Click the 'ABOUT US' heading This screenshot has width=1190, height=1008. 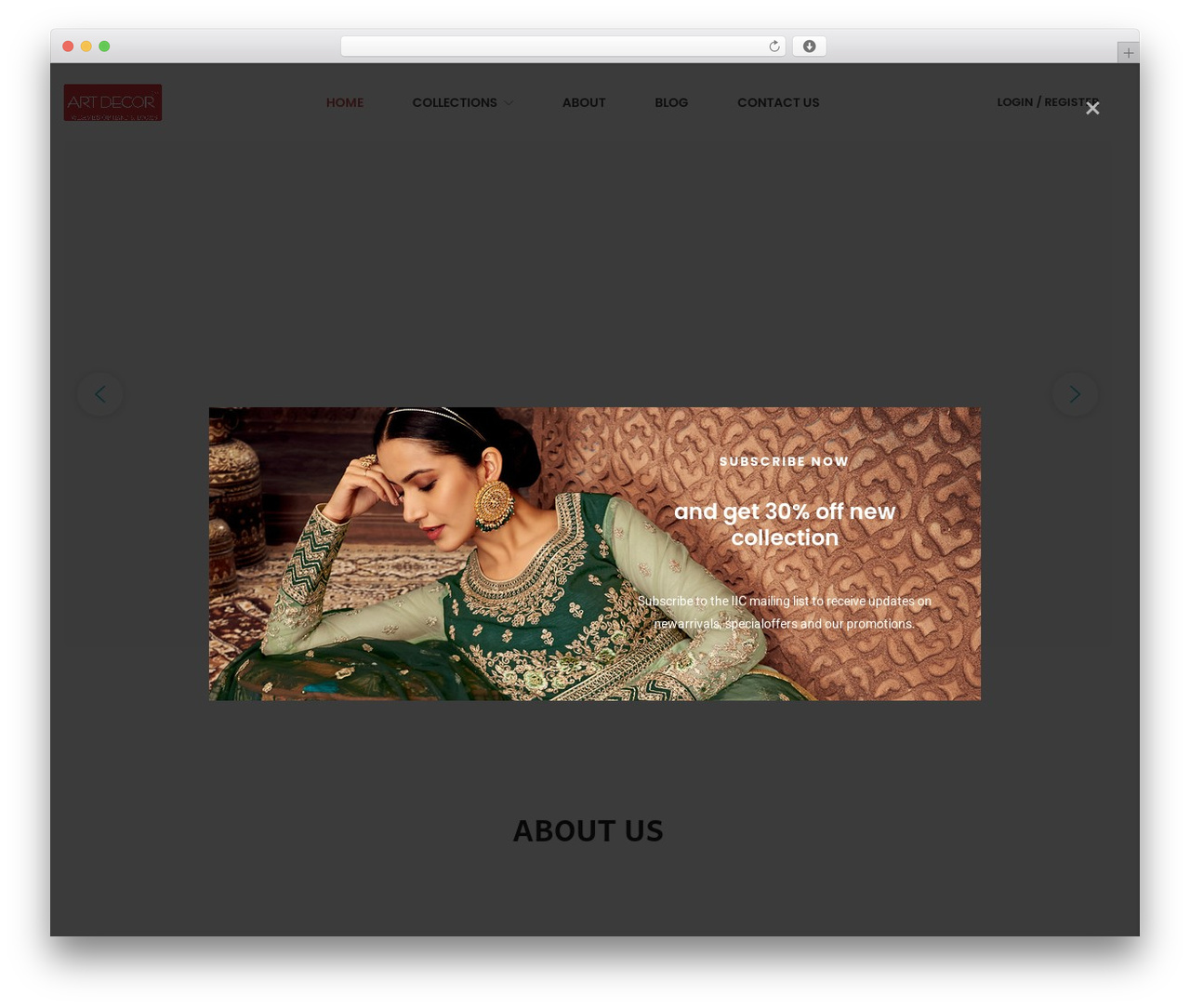click(588, 830)
